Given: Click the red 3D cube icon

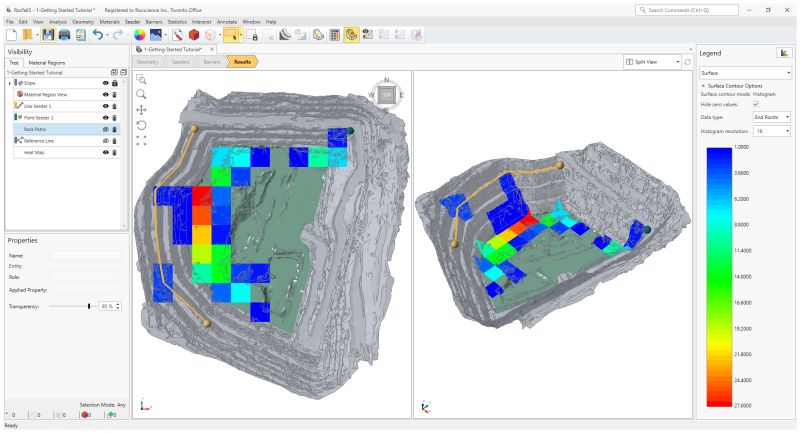Looking at the screenshot, I should (194, 35).
